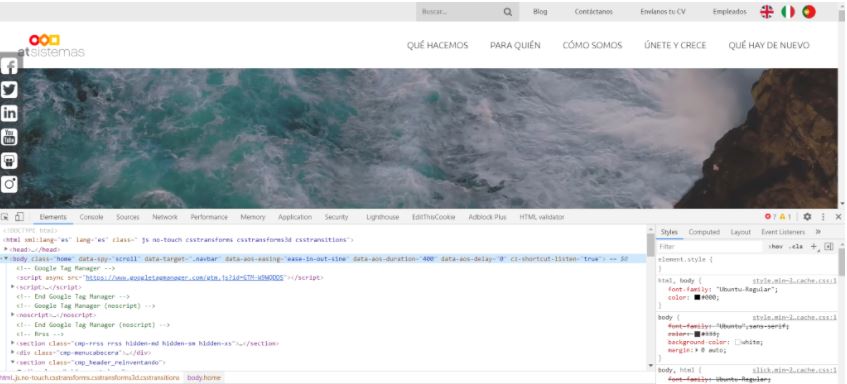Open the Facebook social sidebar icon
Viewport: 847px width, 384px height.
point(9,66)
